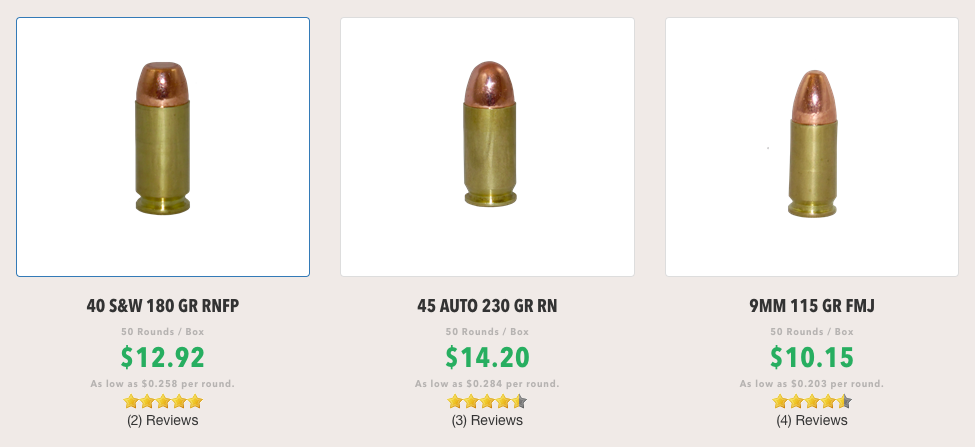
Task: Open the 40 S&W 180 GR RNFP product image
Action: tap(163, 147)
